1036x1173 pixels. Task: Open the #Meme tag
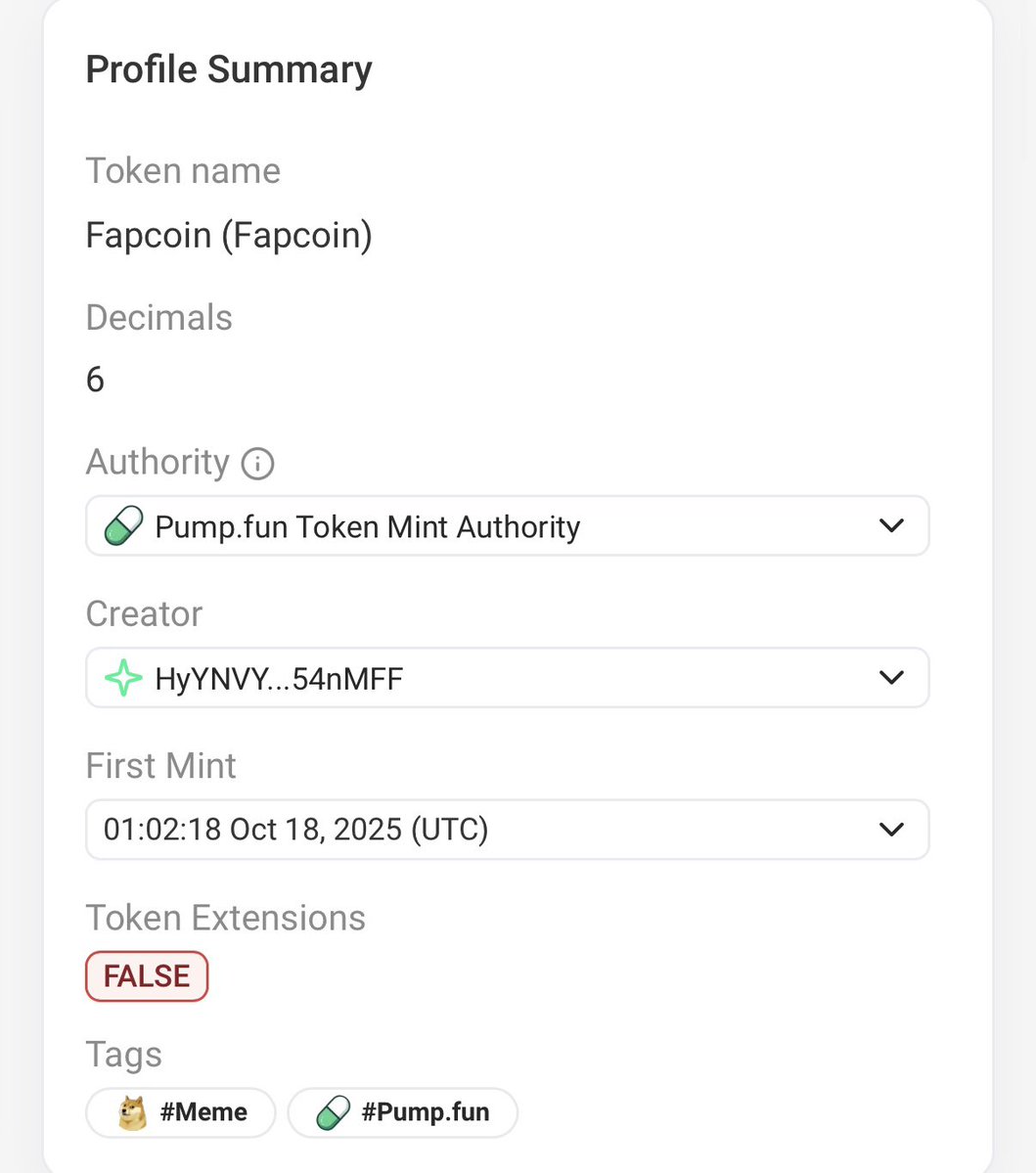[x=203, y=1112]
